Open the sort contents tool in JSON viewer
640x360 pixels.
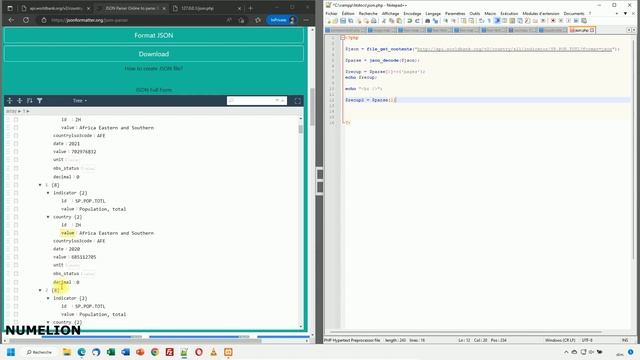30,100
